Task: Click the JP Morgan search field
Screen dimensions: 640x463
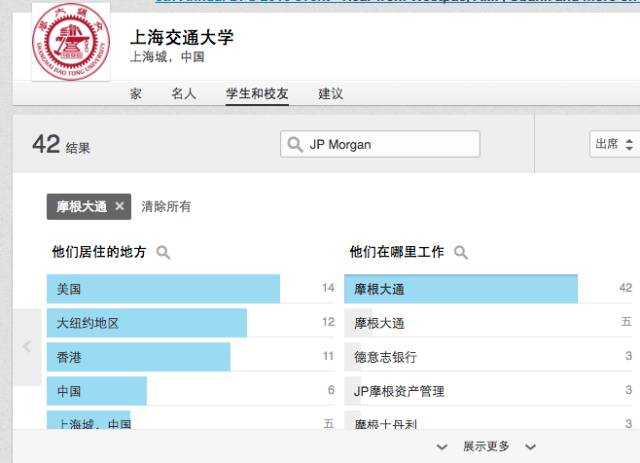Action: (380, 144)
